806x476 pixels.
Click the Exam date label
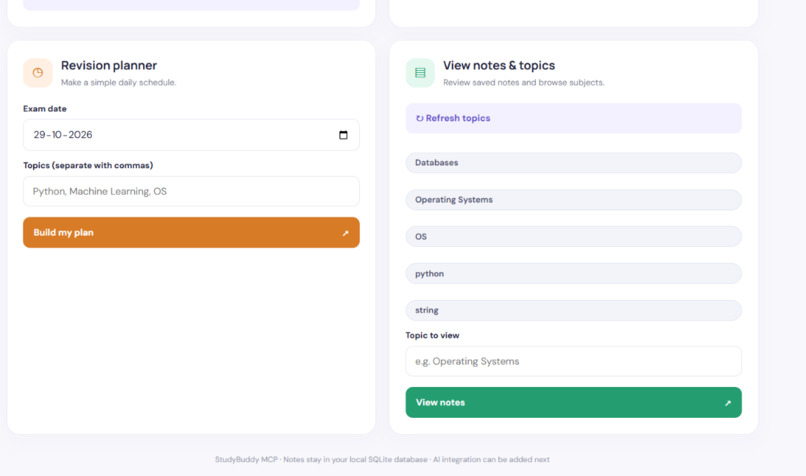click(x=45, y=108)
